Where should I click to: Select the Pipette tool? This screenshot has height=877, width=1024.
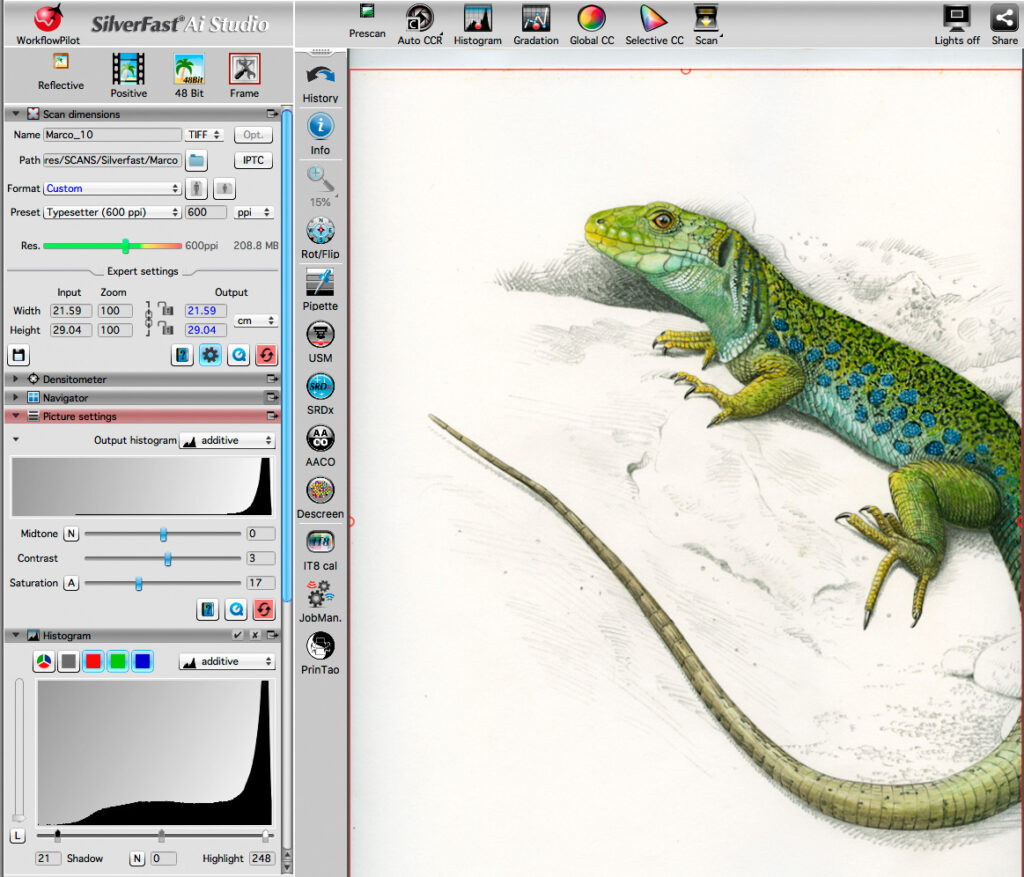[x=320, y=282]
